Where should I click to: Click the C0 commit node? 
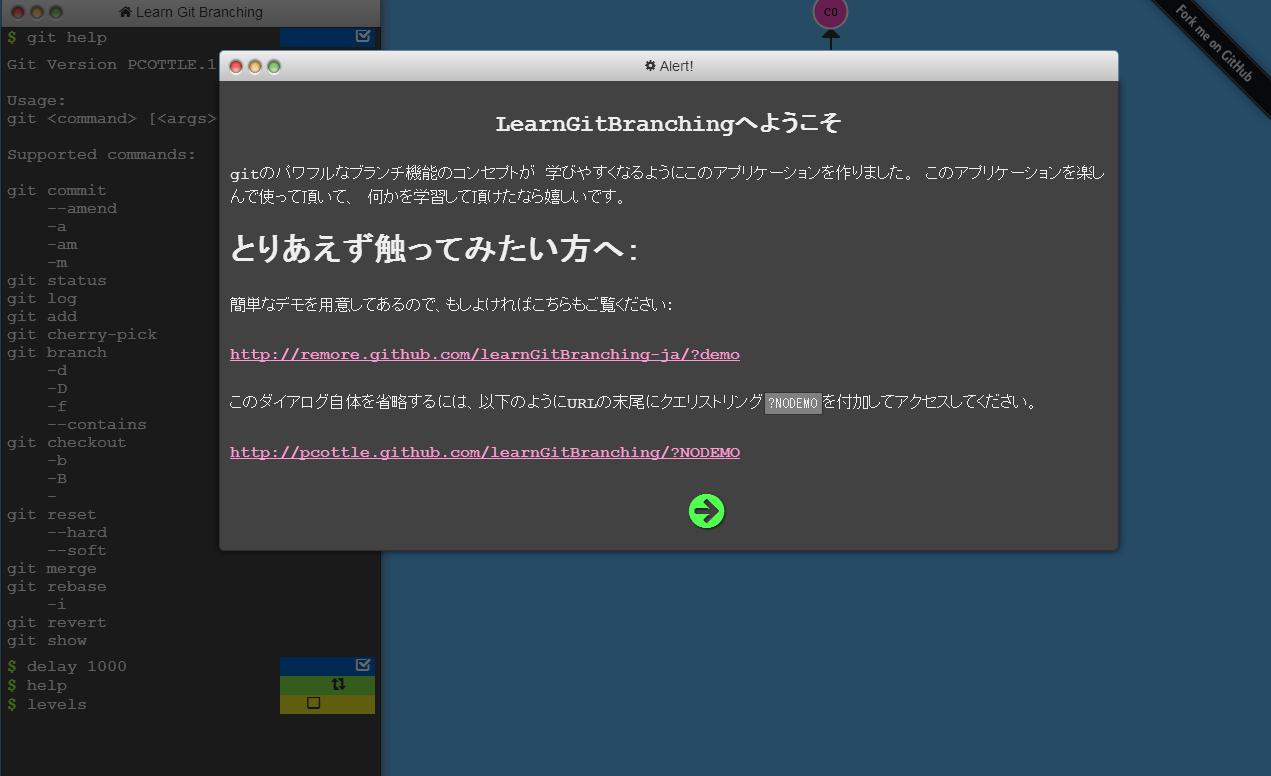[x=830, y=13]
